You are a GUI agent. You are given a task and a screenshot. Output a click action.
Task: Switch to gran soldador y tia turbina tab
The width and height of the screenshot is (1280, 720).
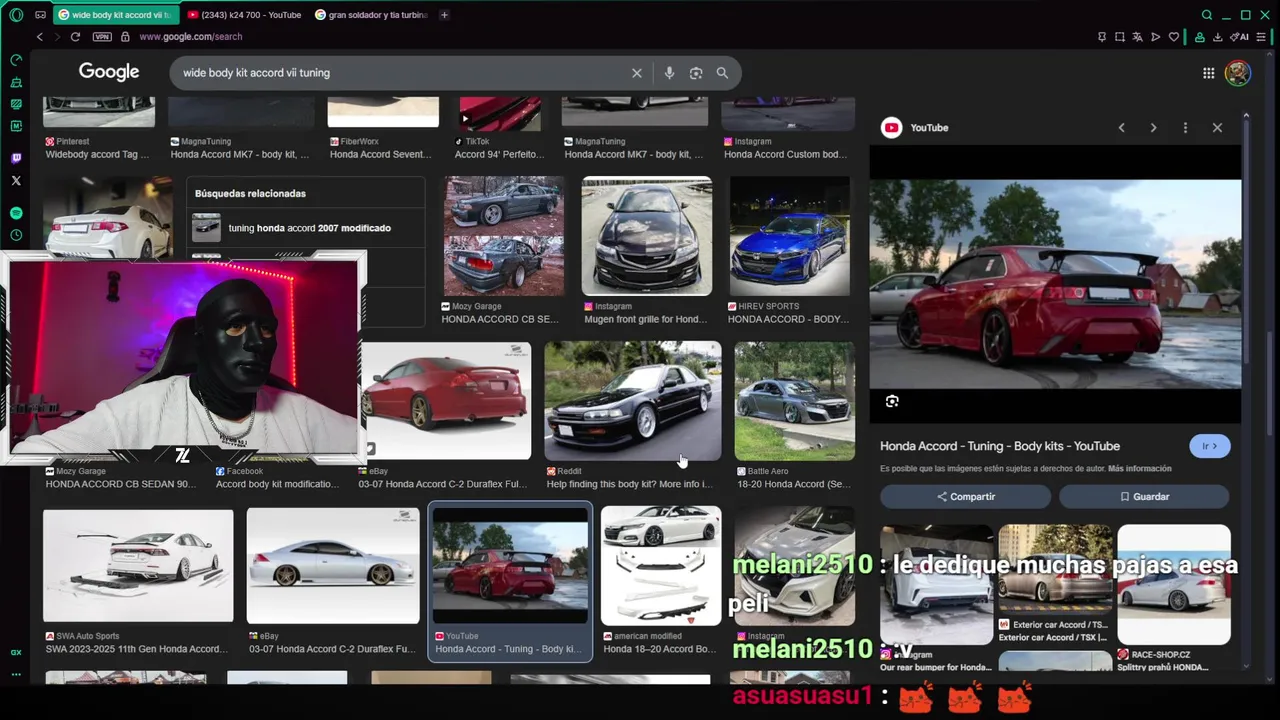371,15
